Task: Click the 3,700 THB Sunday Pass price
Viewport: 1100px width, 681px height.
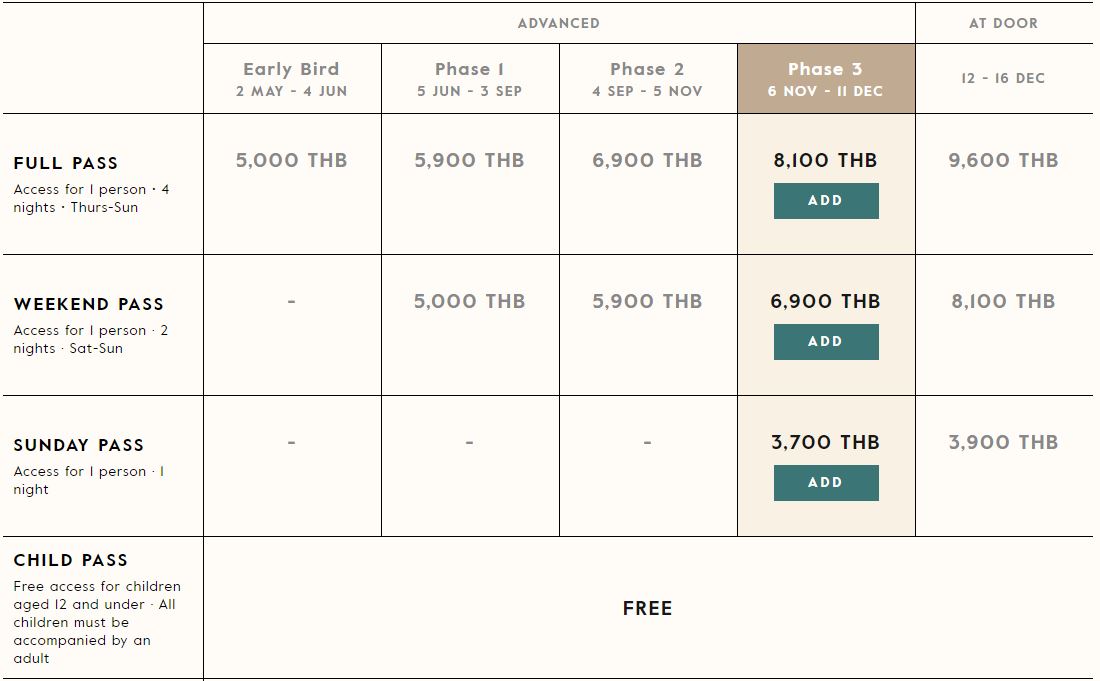Action: (x=826, y=442)
